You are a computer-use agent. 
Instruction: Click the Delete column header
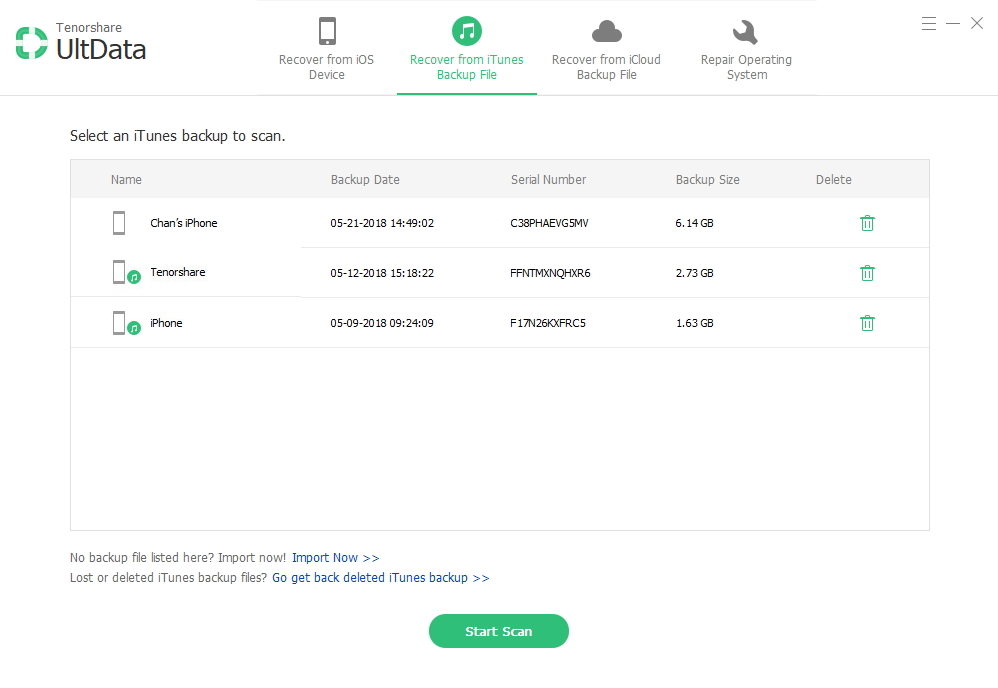[834, 179]
